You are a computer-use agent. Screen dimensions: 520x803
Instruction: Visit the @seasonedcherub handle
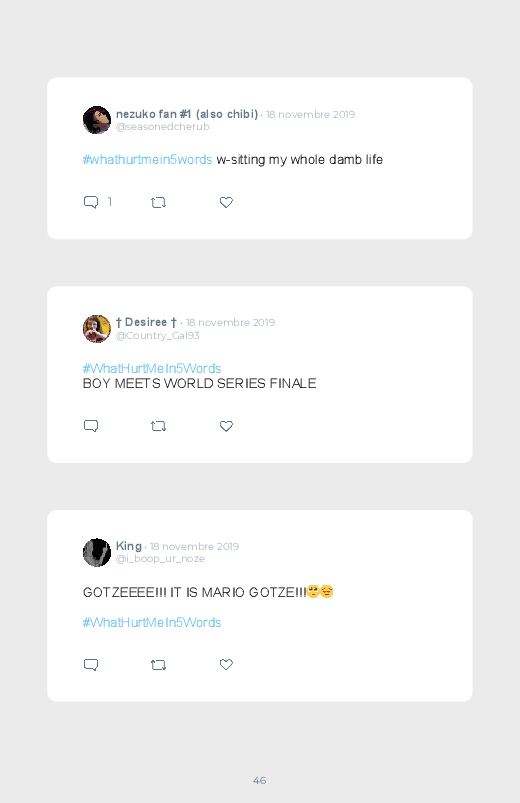click(x=162, y=126)
